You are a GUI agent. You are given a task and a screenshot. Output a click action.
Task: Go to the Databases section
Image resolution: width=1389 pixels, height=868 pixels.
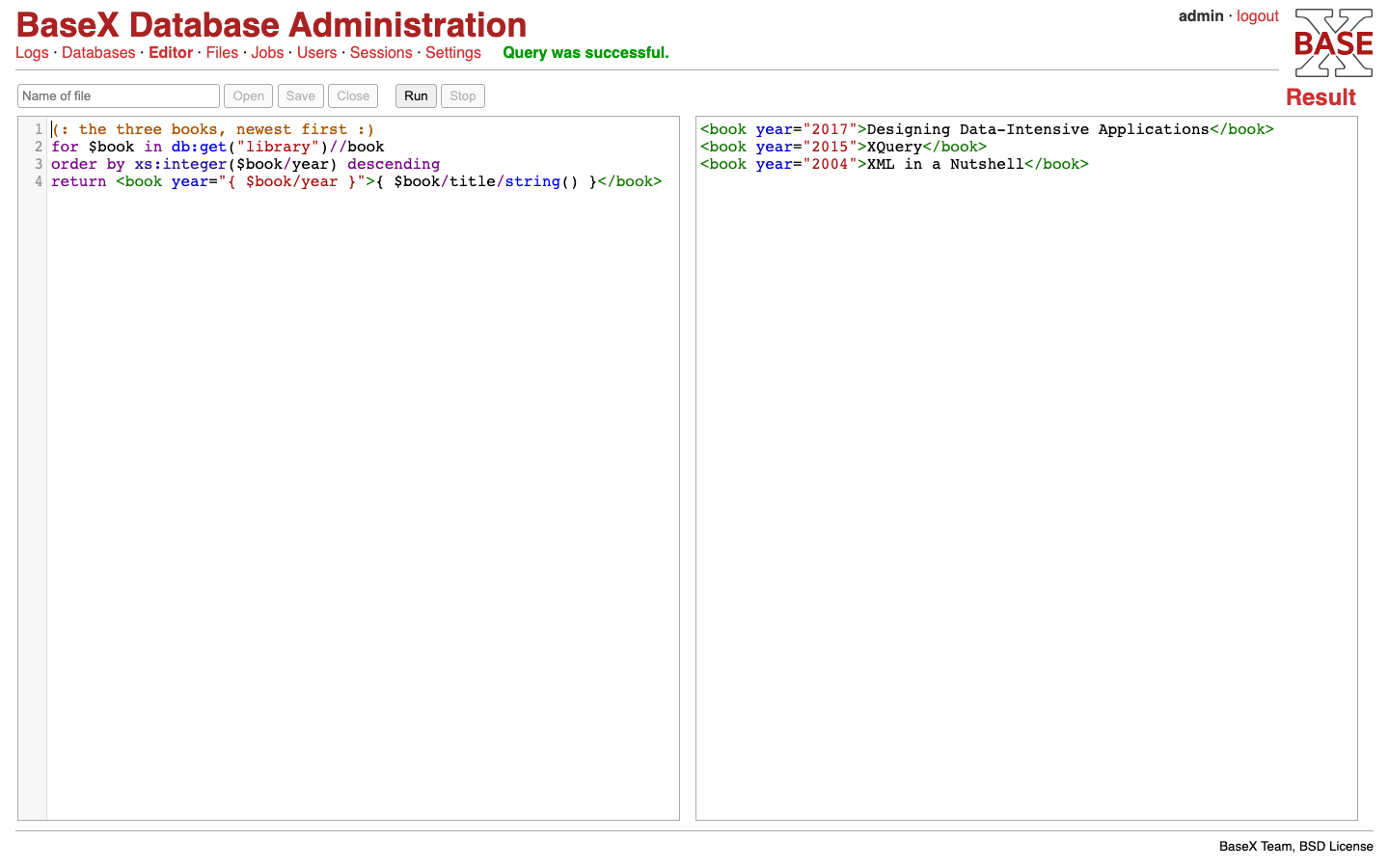pyautogui.click(x=98, y=53)
